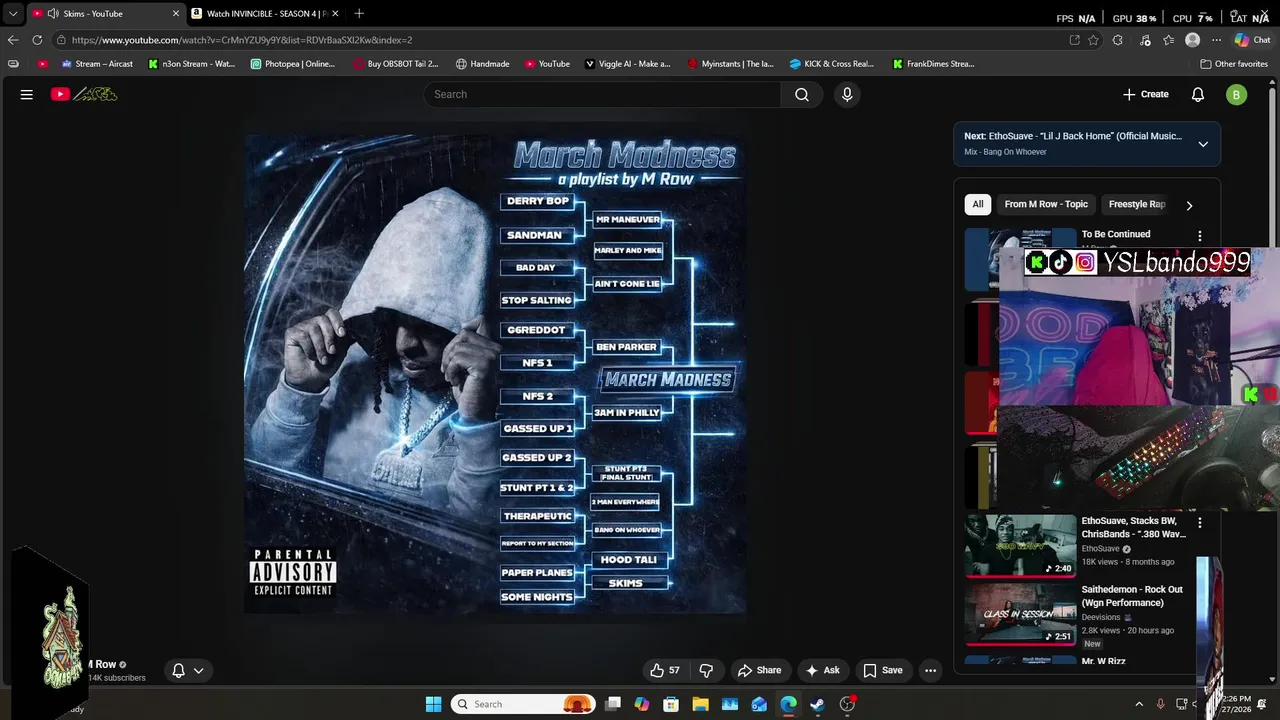This screenshot has width=1280, height=720.
Task: Switch to Watch INVINCIBLE Season 4 tab
Action: [x=266, y=13]
